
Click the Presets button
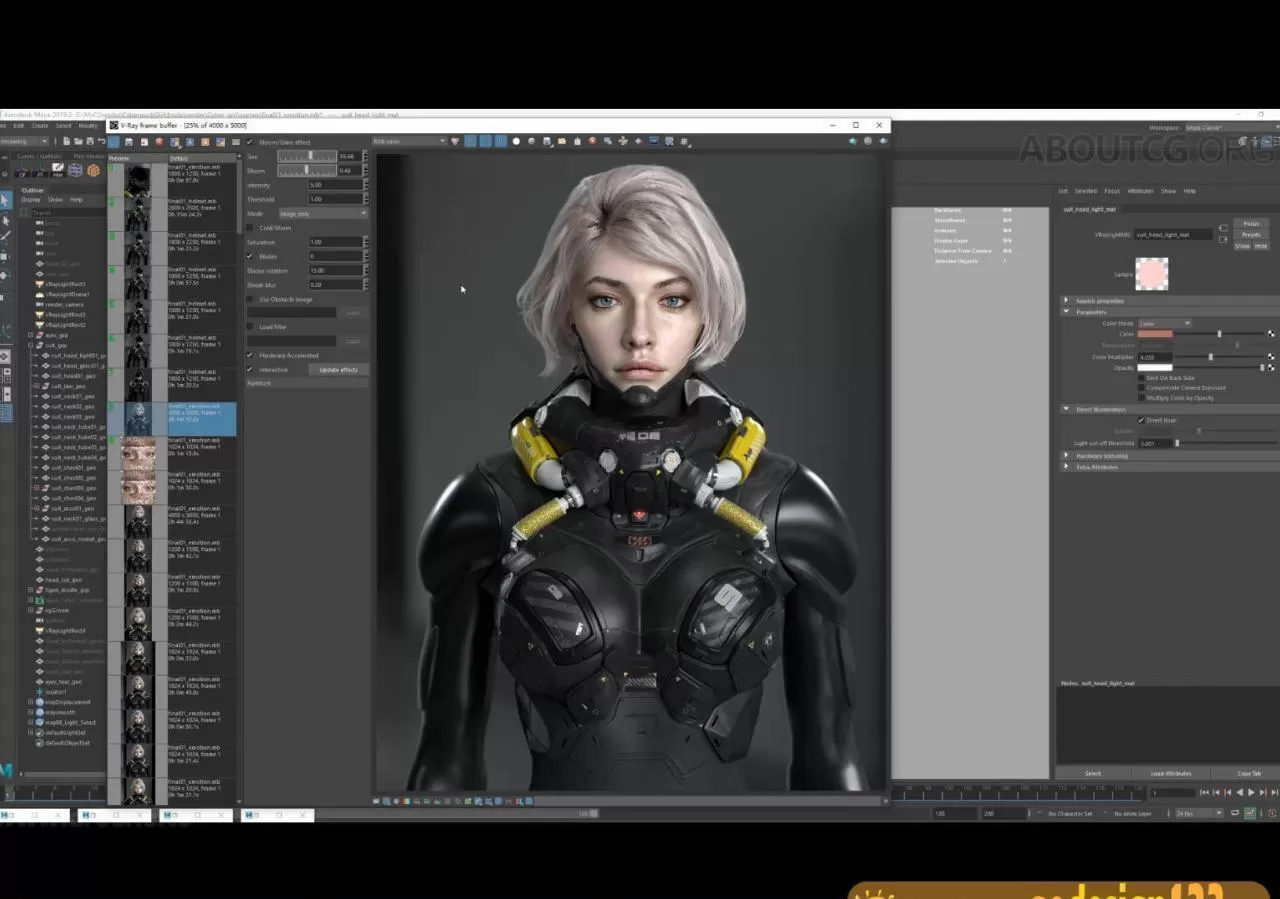(1250, 234)
